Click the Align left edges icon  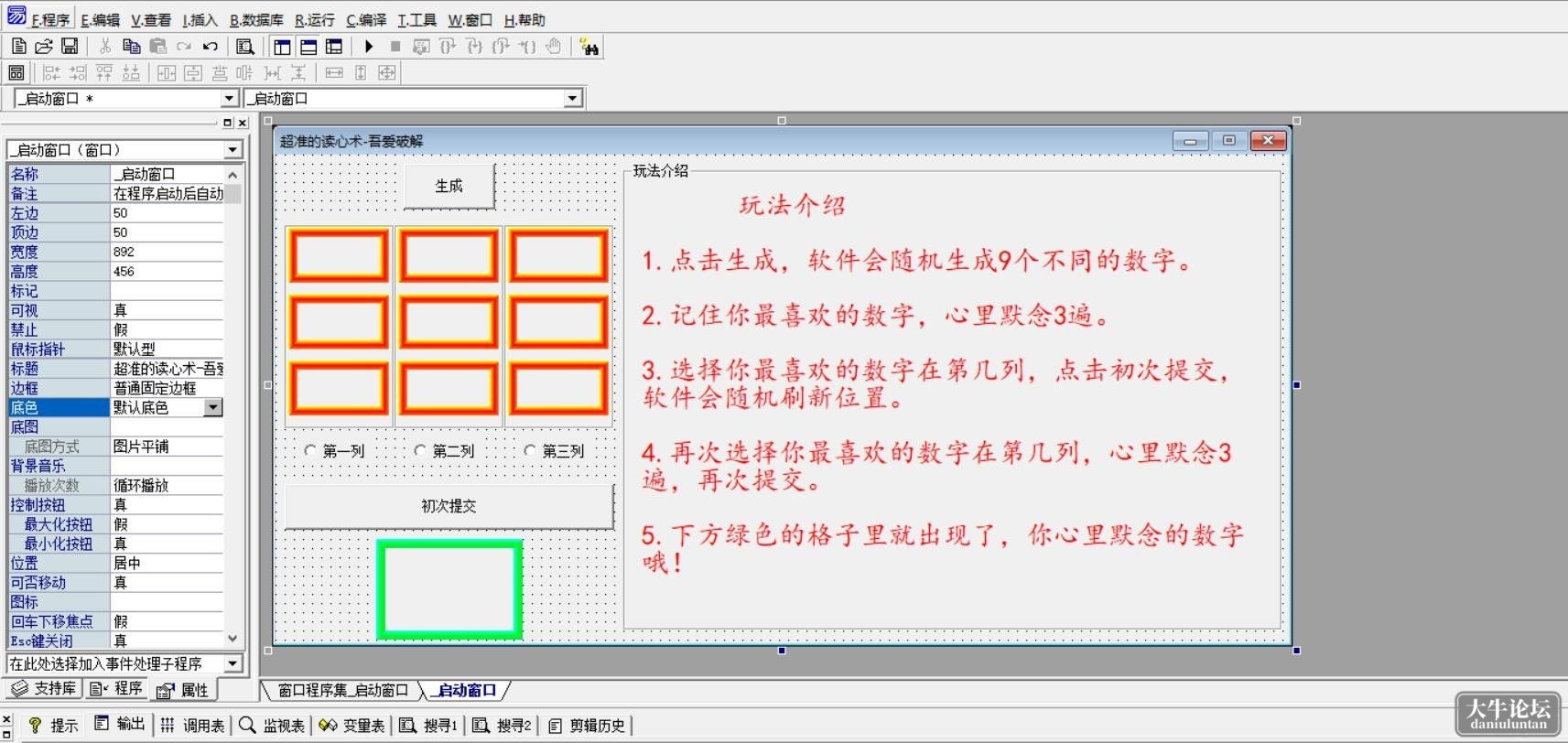(x=51, y=72)
